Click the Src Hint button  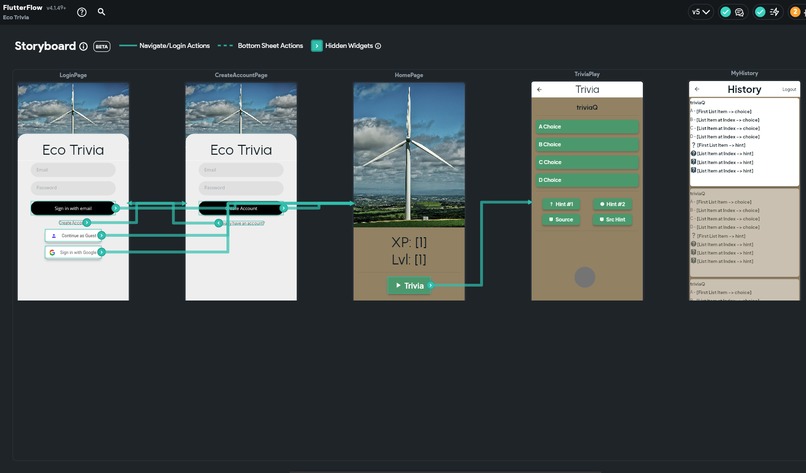[612, 220]
